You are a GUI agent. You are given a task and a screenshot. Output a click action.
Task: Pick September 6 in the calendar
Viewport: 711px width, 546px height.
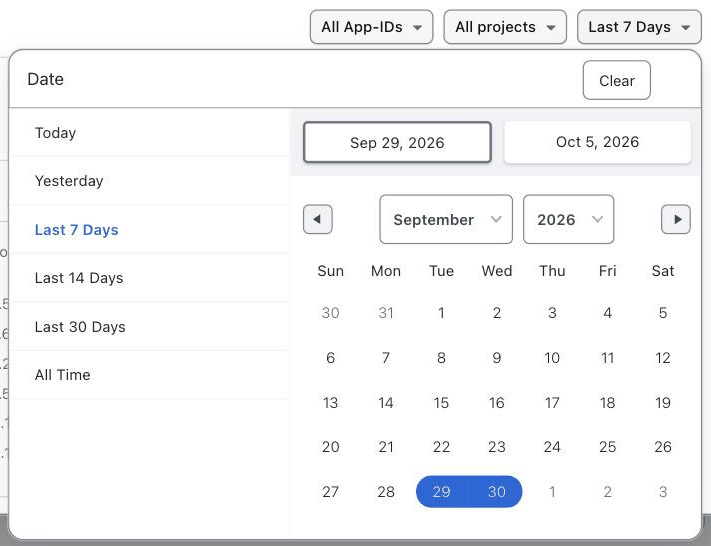(x=331, y=358)
